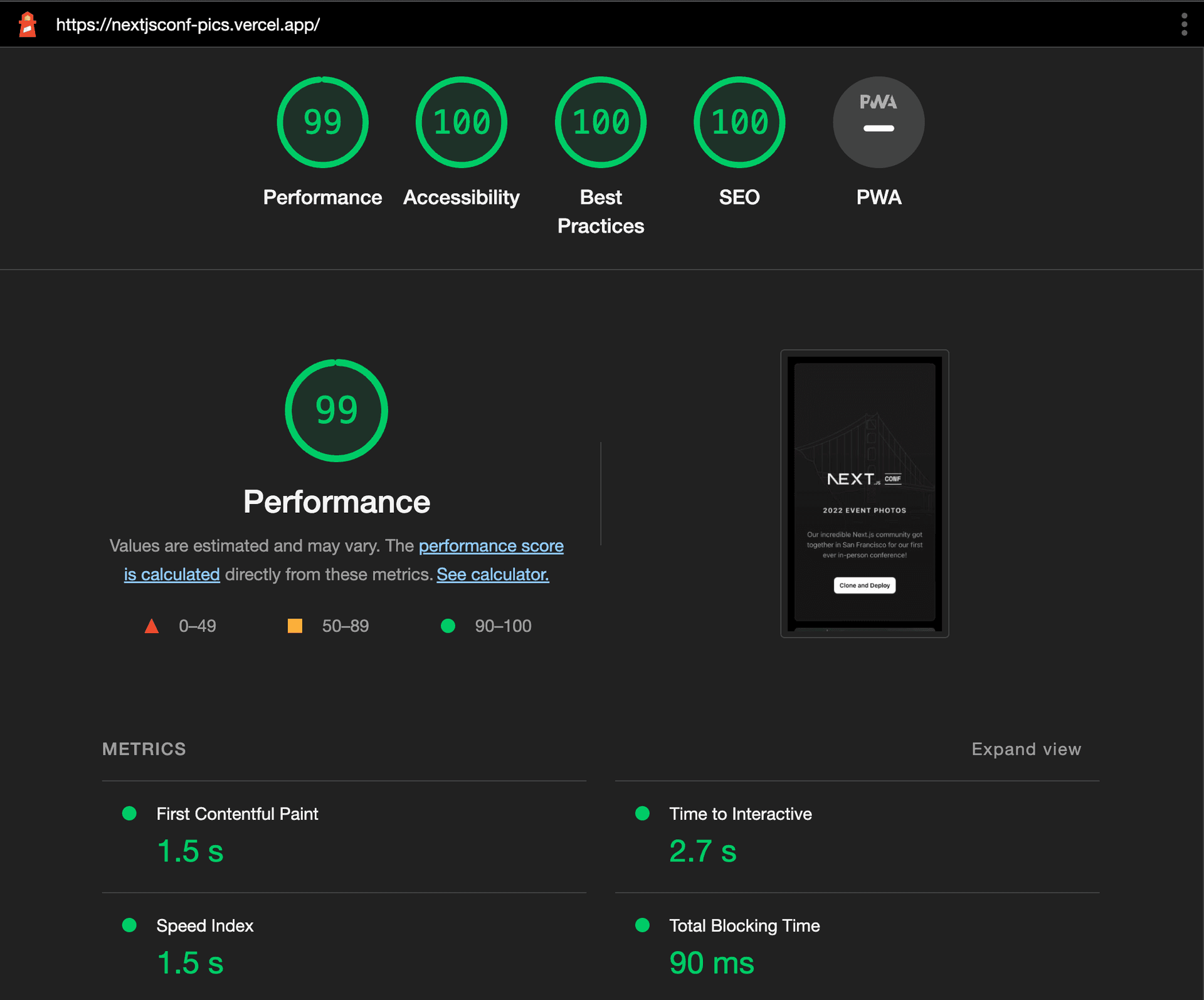This screenshot has width=1204, height=1000.
Task: Click the Accessibility 100 score gauge
Action: click(462, 122)
